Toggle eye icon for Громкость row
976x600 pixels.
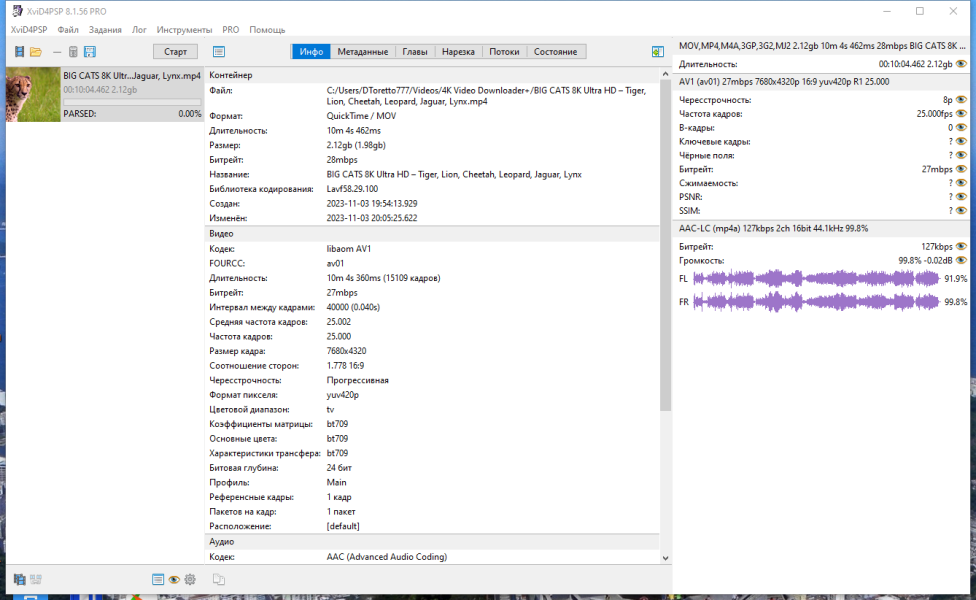click(961, 260)
